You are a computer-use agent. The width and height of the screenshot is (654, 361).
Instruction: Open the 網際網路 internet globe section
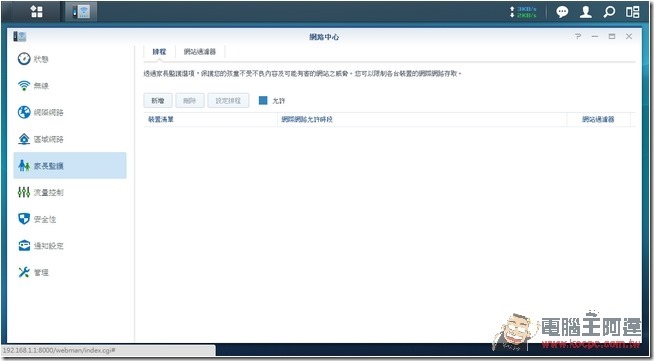(70, 113)
